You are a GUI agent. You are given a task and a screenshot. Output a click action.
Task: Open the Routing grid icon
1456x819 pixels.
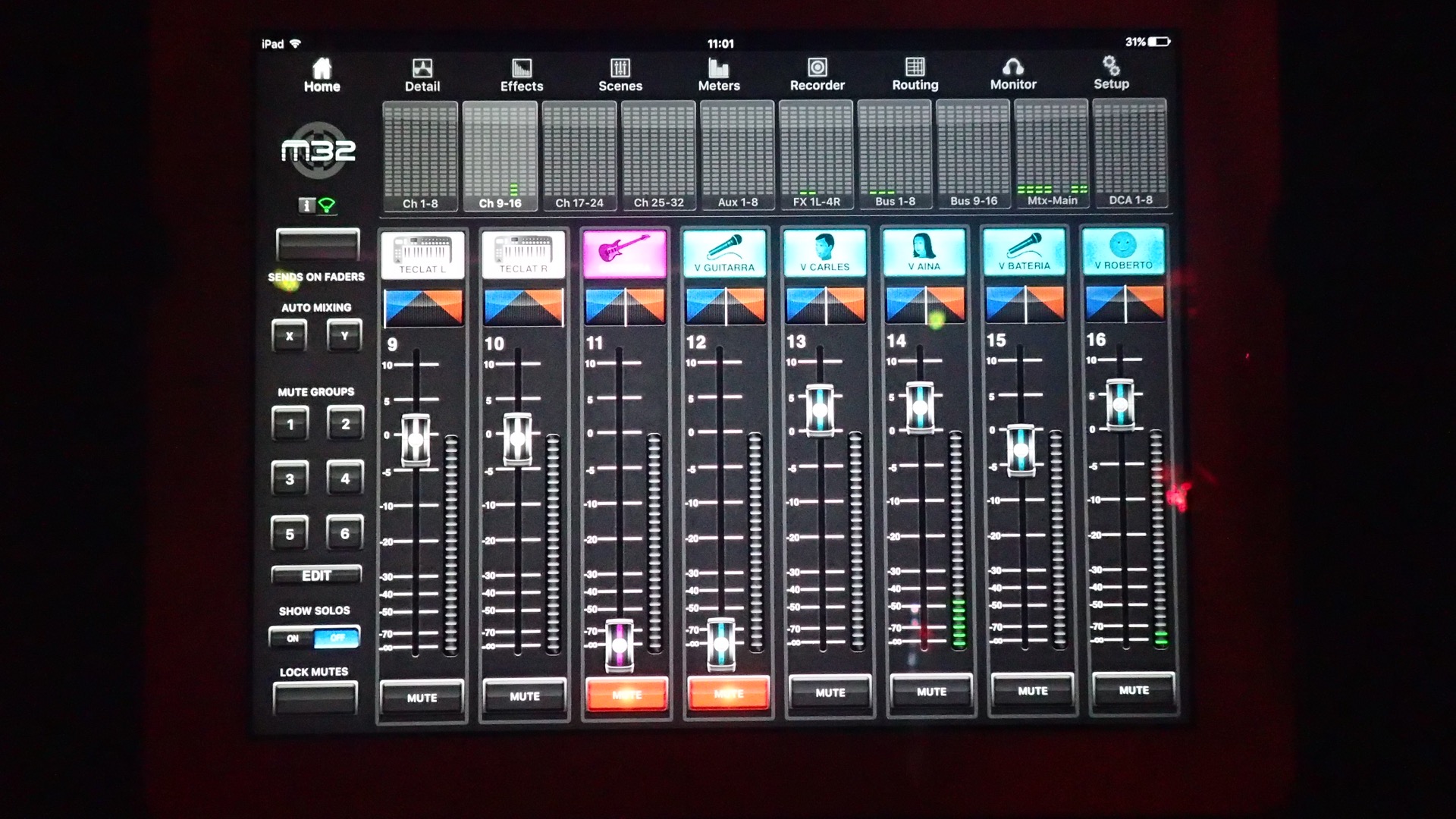coord(915,67)
